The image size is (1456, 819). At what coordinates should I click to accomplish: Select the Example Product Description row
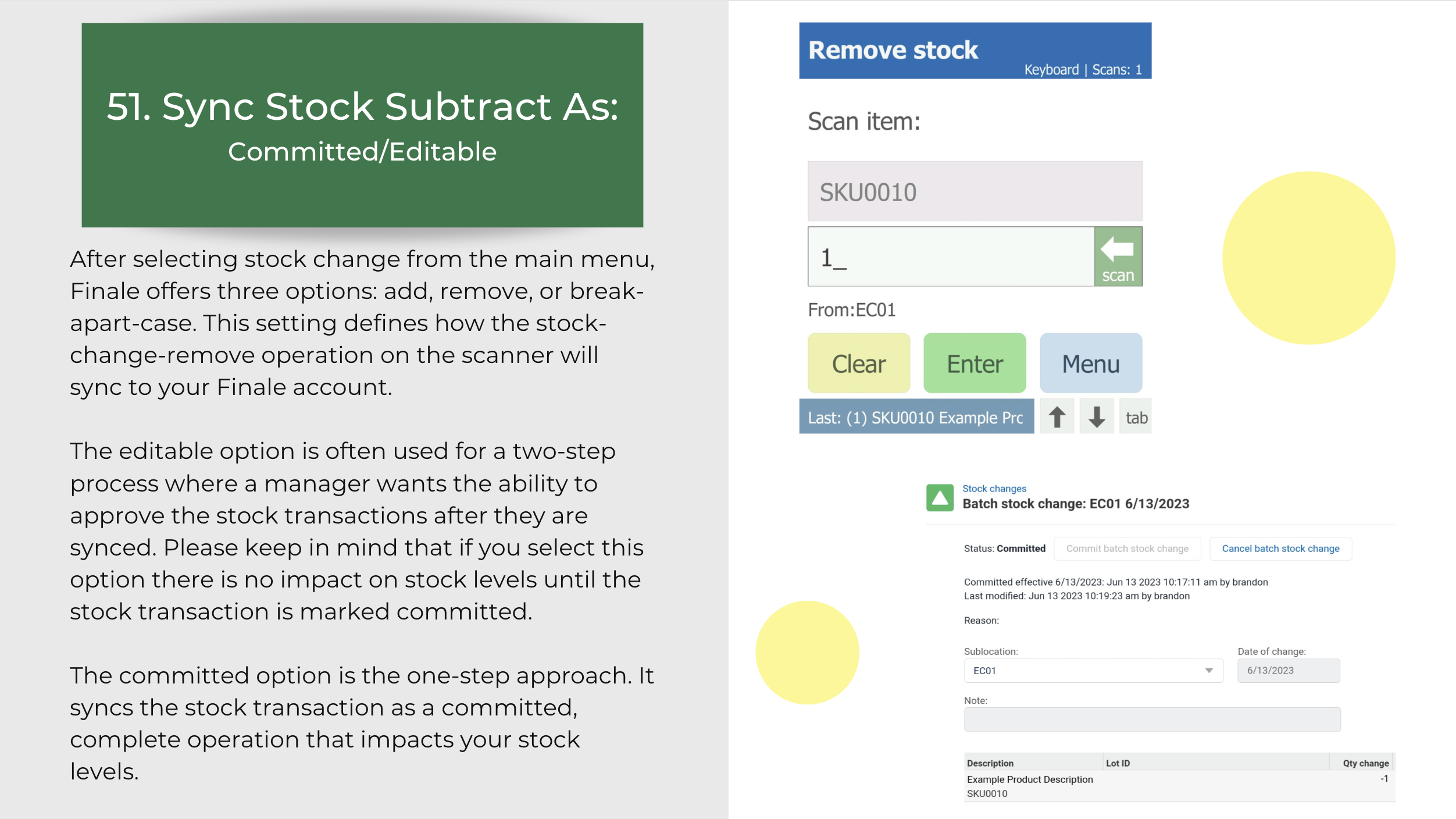click(x=1179, y=786)
